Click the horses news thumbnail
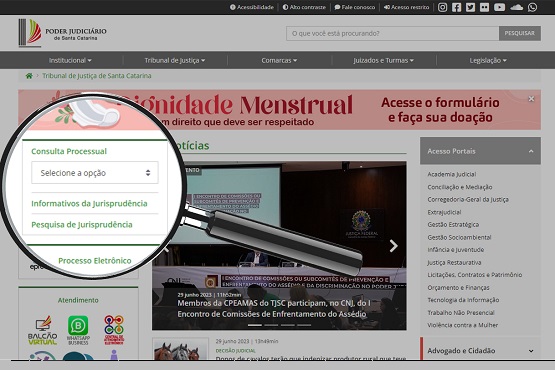Viewport: 555px width, 370px height. pos(181,349)
